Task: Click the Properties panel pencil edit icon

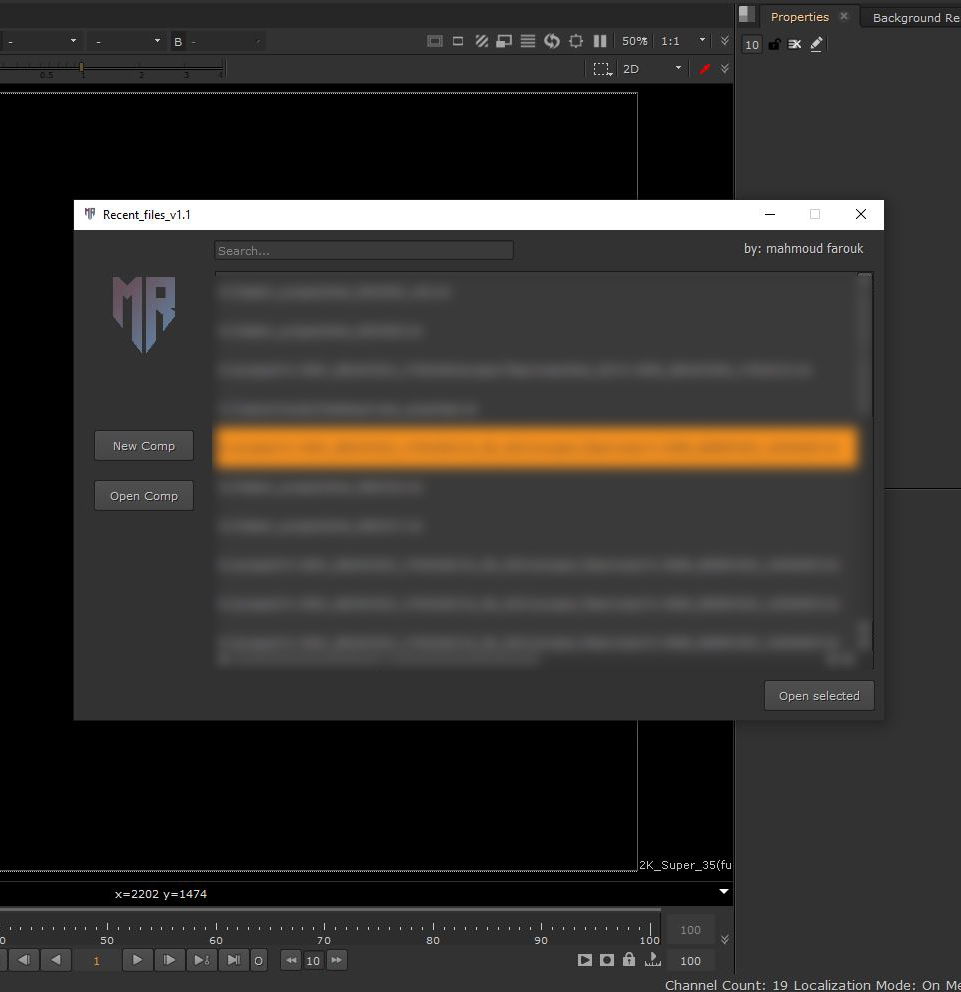Action: coord(816,44)
